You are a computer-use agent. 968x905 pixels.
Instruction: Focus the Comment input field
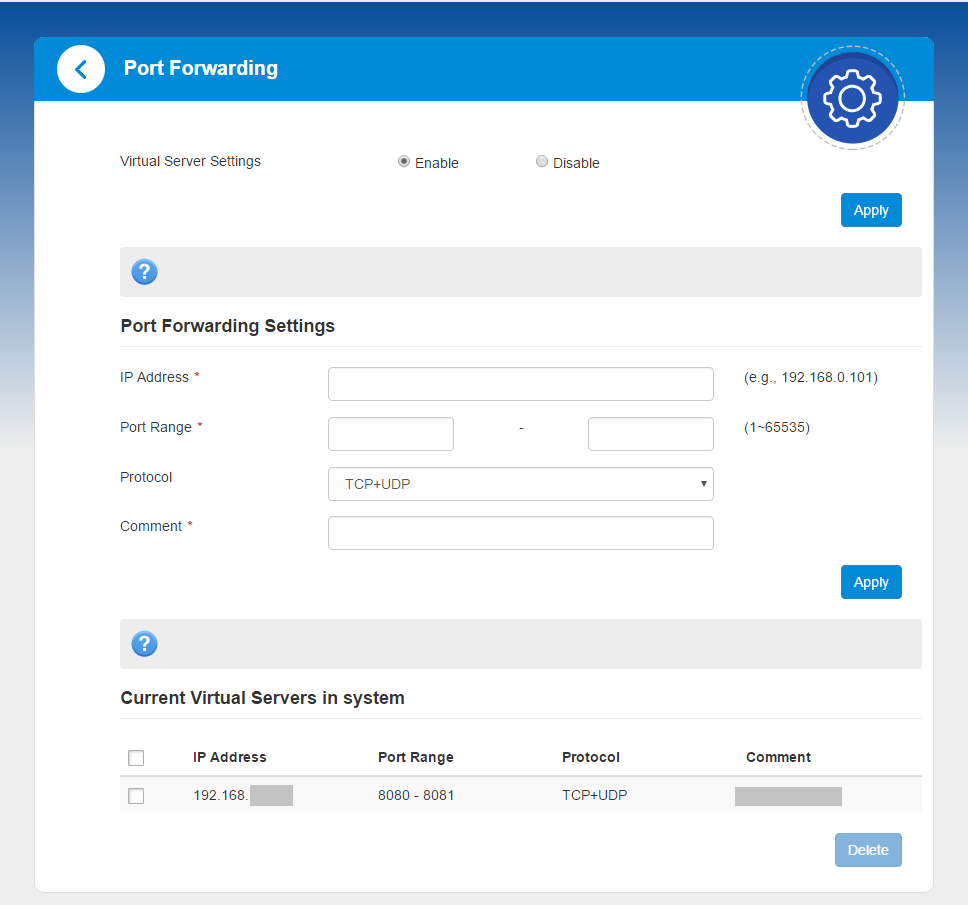520,533
